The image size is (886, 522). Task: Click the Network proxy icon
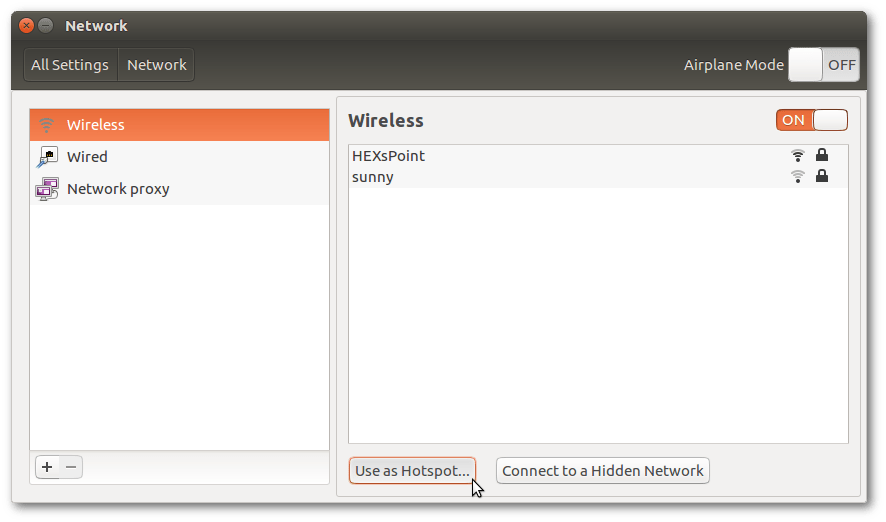click(47, 189)
